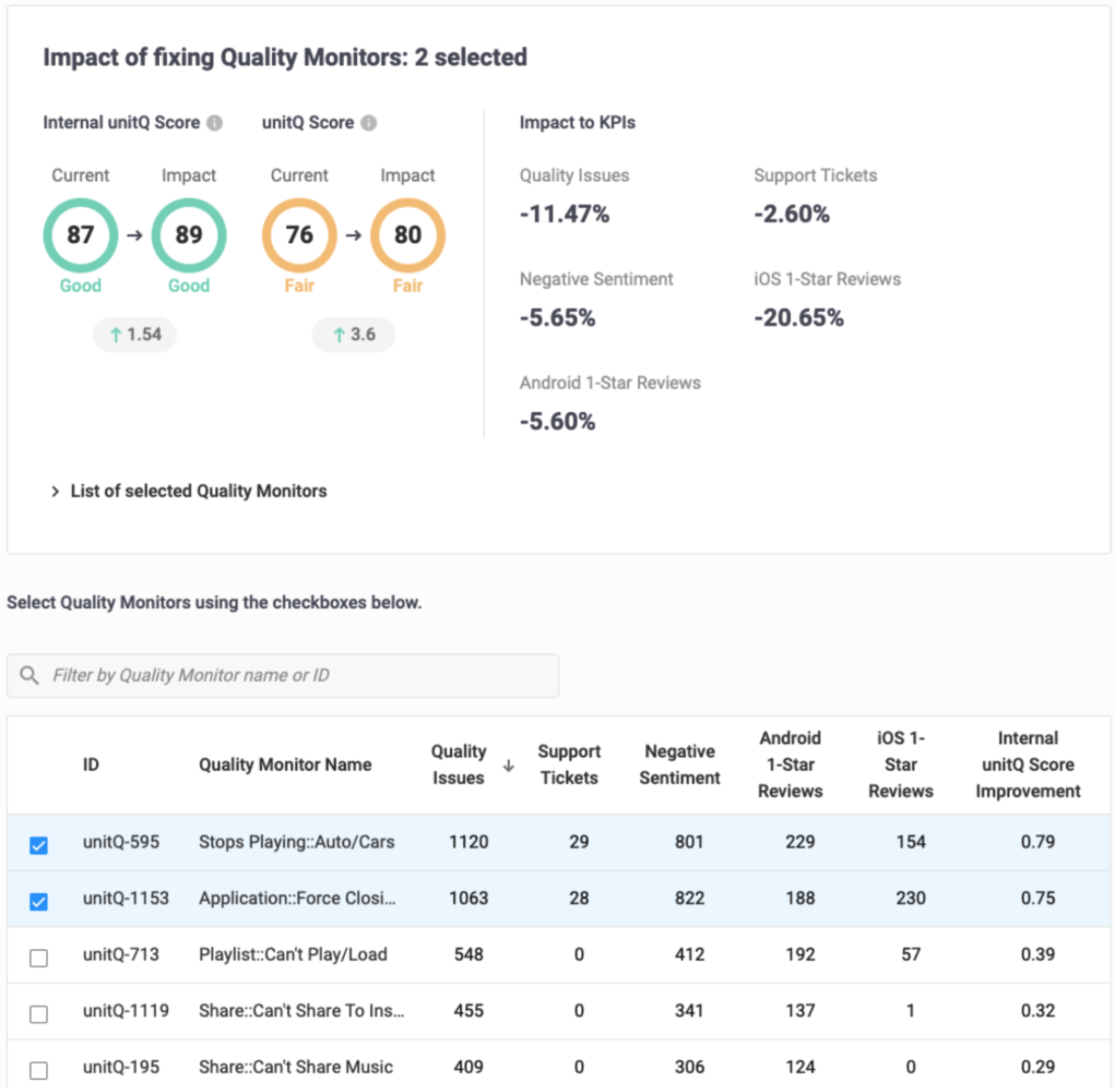Uncheck the unitQ-1153 Force Closing checkbox
1114x1092 pixels.
[x=38, y=901]
